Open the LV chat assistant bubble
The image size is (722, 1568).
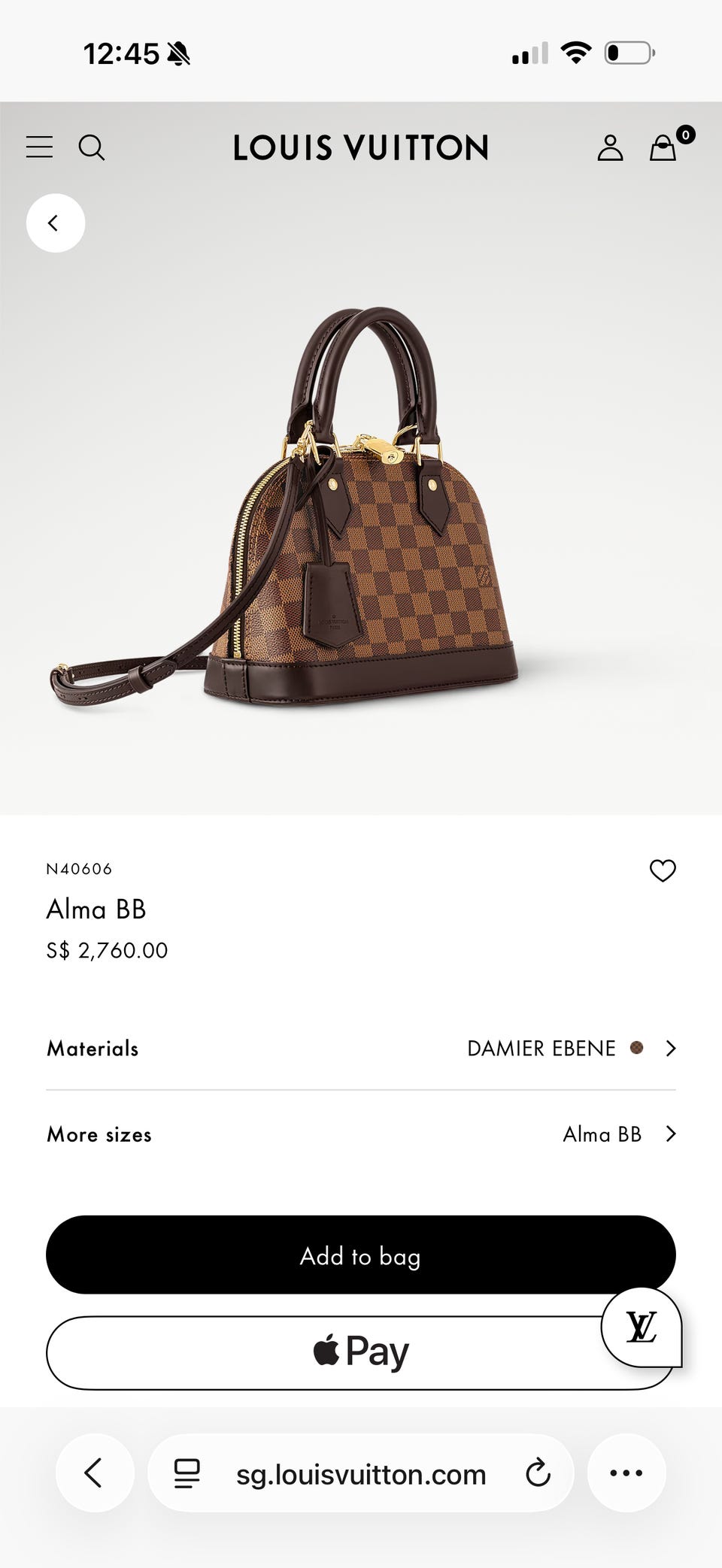(x=642, y=1327)
